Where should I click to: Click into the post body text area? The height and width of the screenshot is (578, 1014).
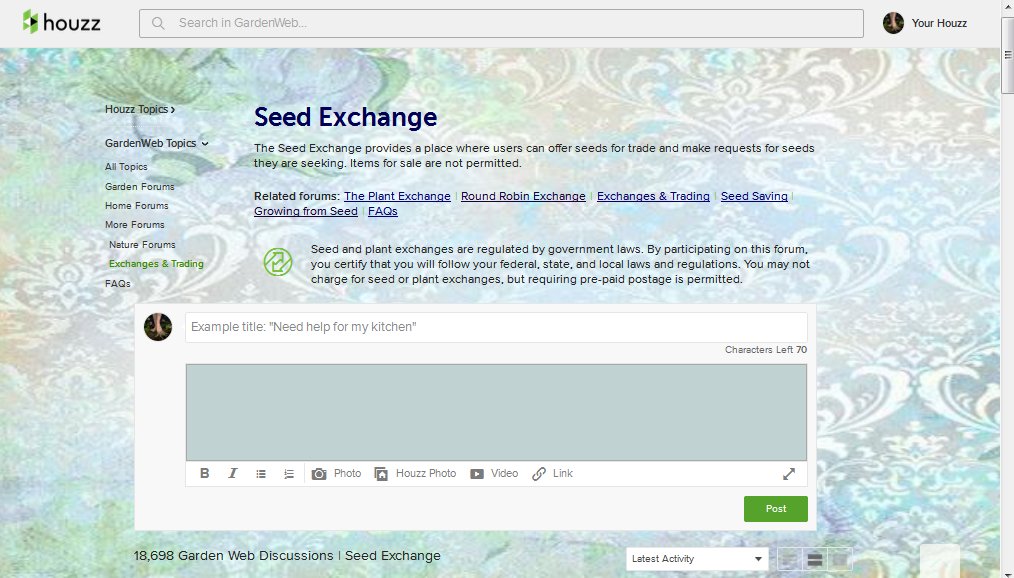(x=496, y=412)
